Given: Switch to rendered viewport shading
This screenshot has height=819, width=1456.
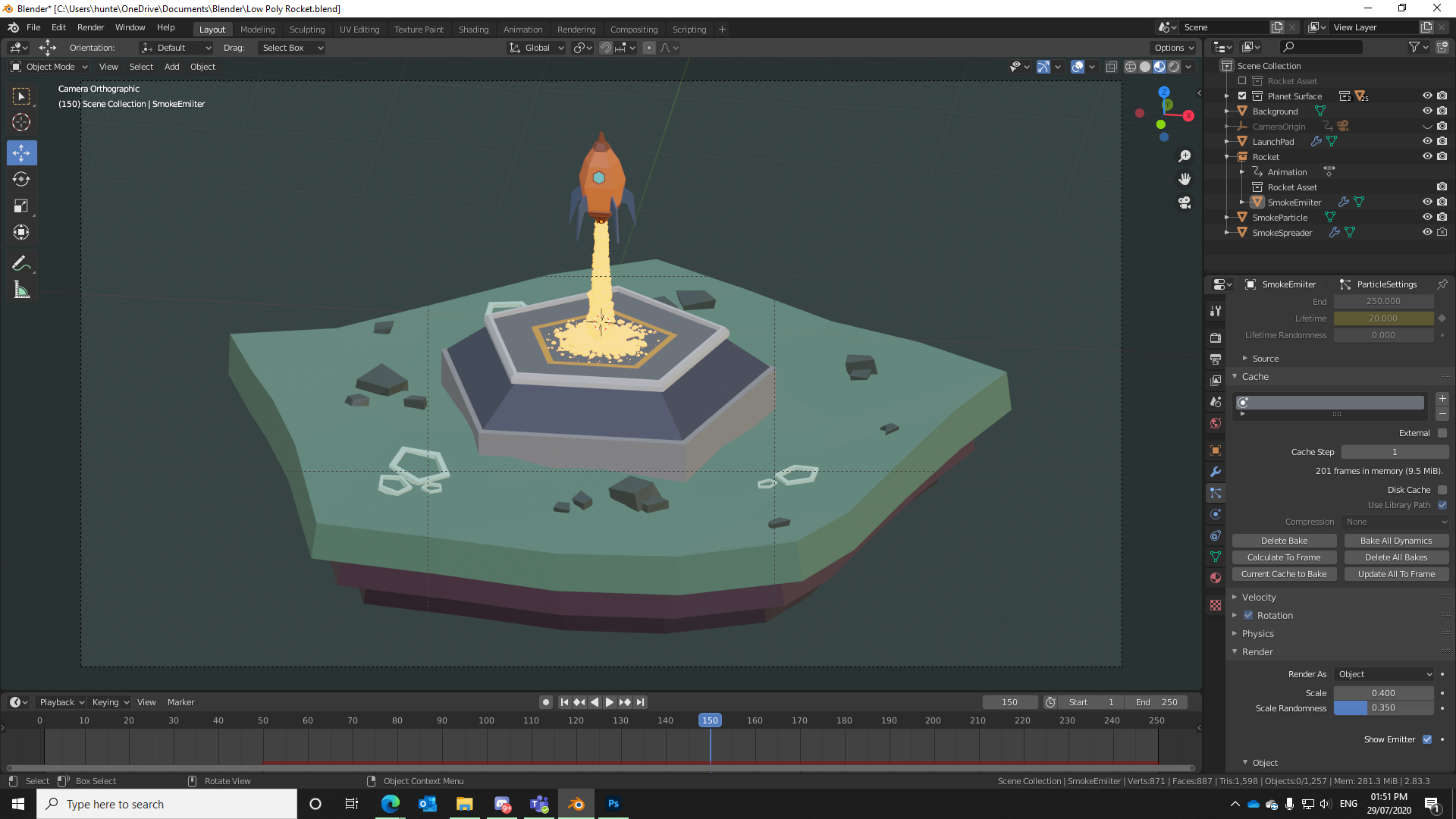Looking at the screenshot, I should (1174, 67).
